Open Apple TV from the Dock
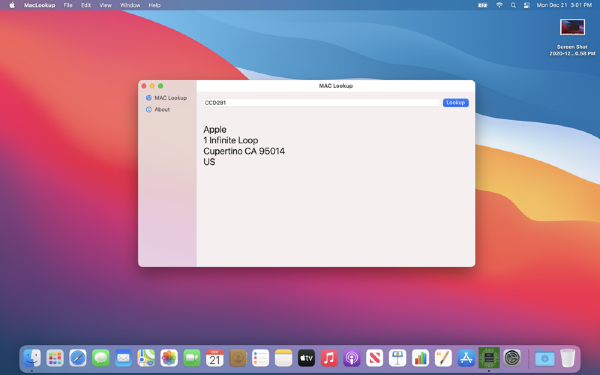Viewport: 600px width, 375px height. pos(306,358)
